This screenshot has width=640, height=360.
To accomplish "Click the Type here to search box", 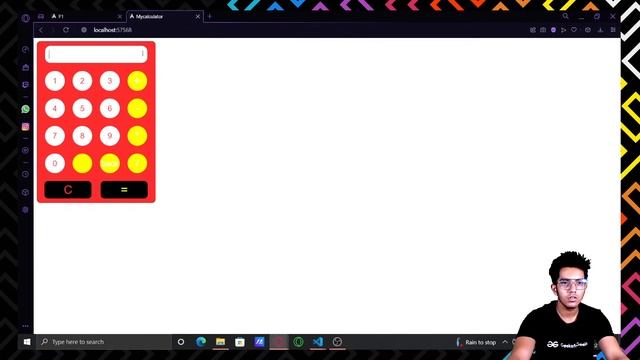I will (x=104, y=342).
